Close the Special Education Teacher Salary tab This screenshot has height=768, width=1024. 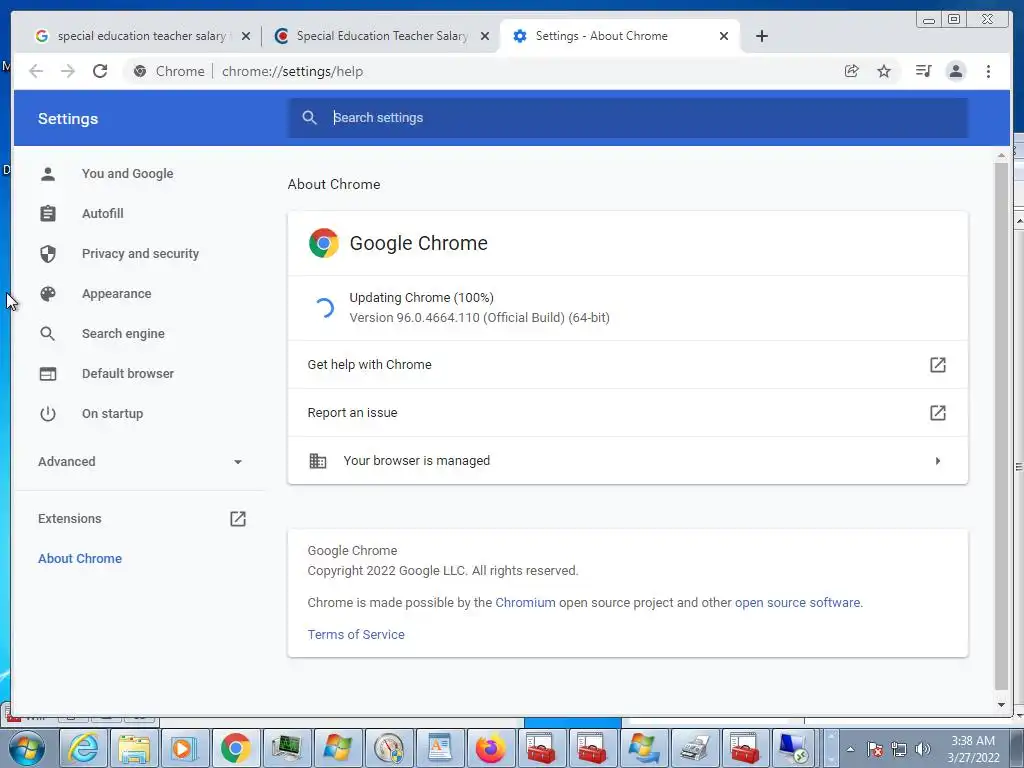click(485, 36)
